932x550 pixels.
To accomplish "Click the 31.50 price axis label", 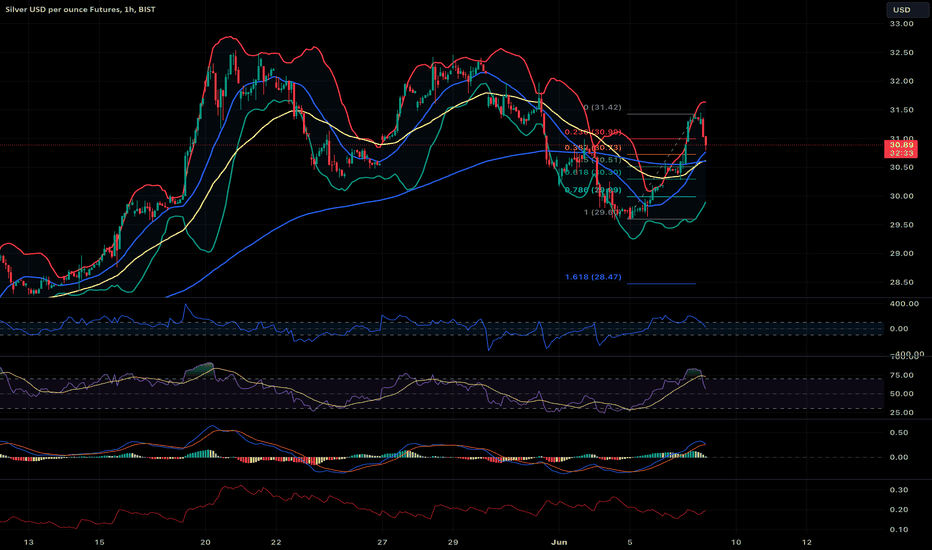I will pos(902,110).
